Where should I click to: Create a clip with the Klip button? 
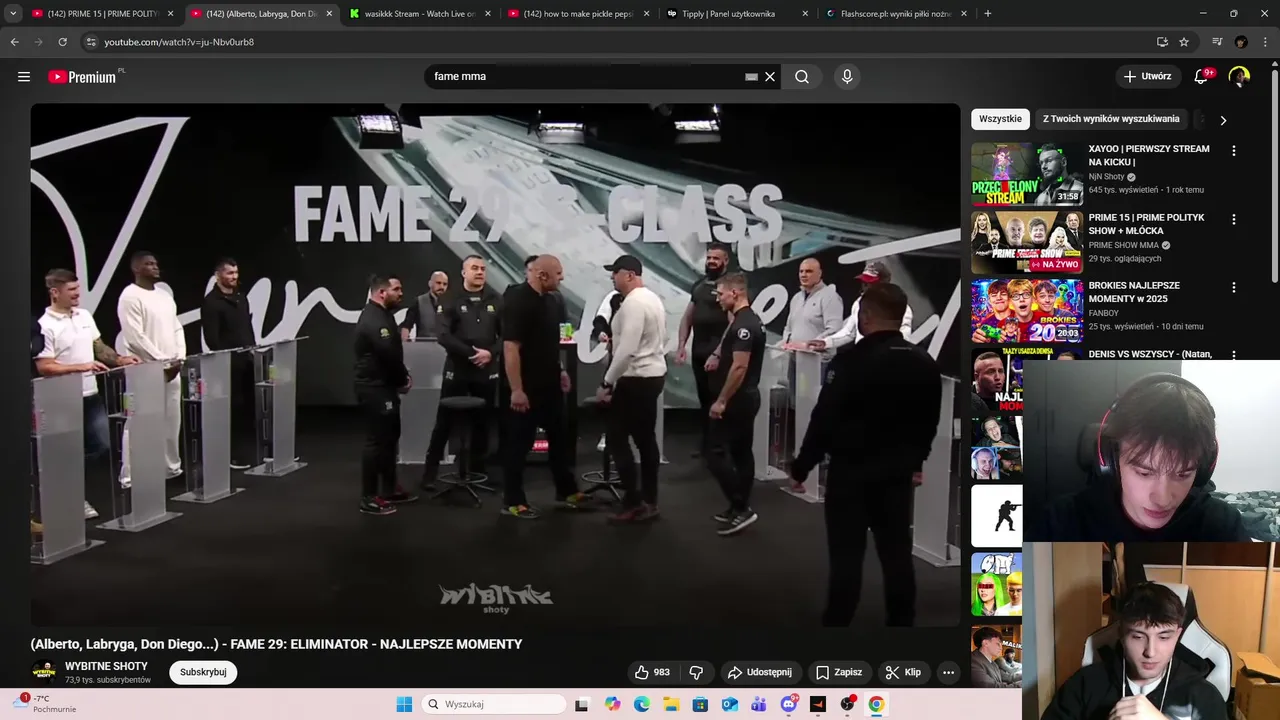[x=903, y=672]
